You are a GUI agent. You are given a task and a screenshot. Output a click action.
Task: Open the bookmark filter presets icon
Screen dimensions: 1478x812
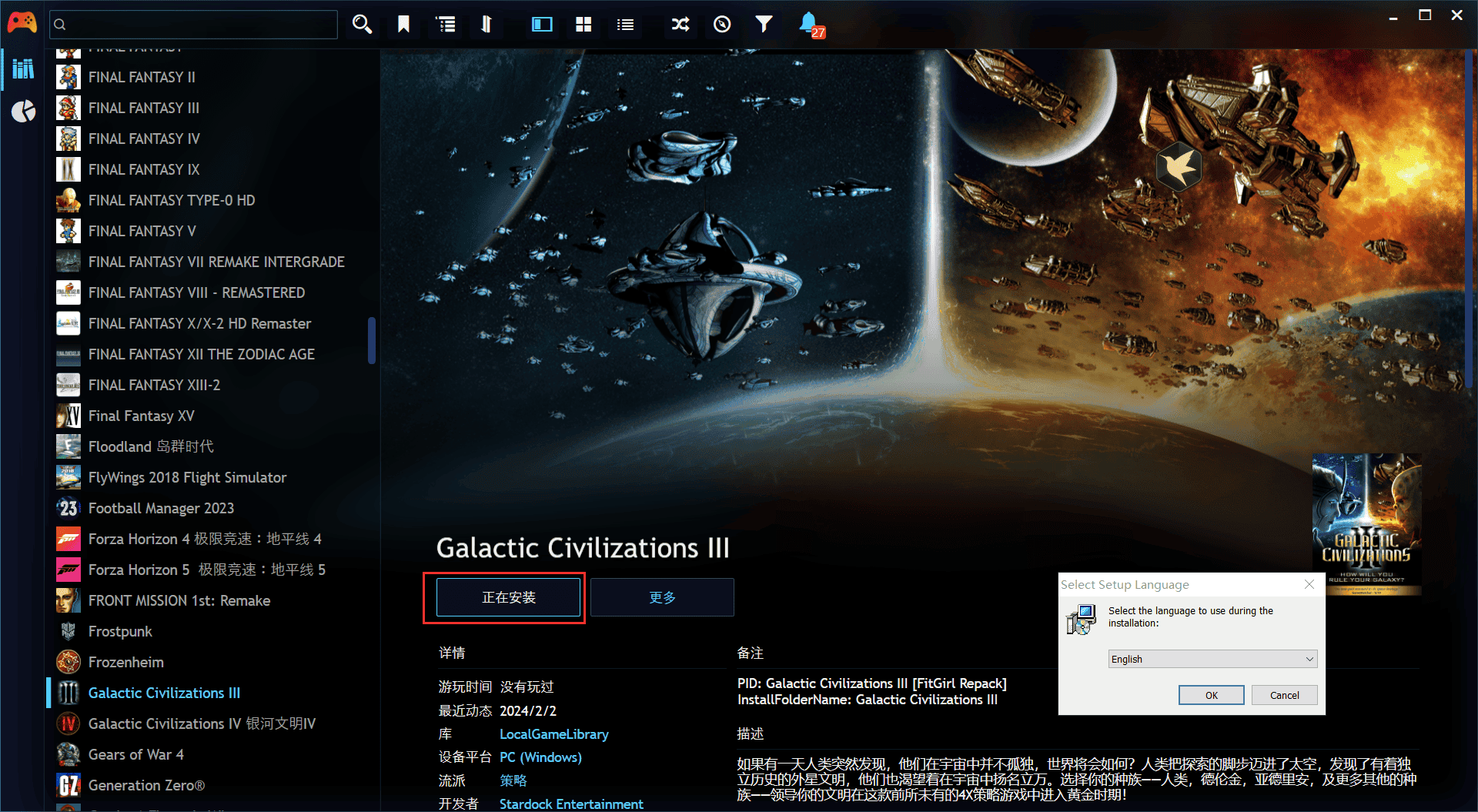point(403,25)
